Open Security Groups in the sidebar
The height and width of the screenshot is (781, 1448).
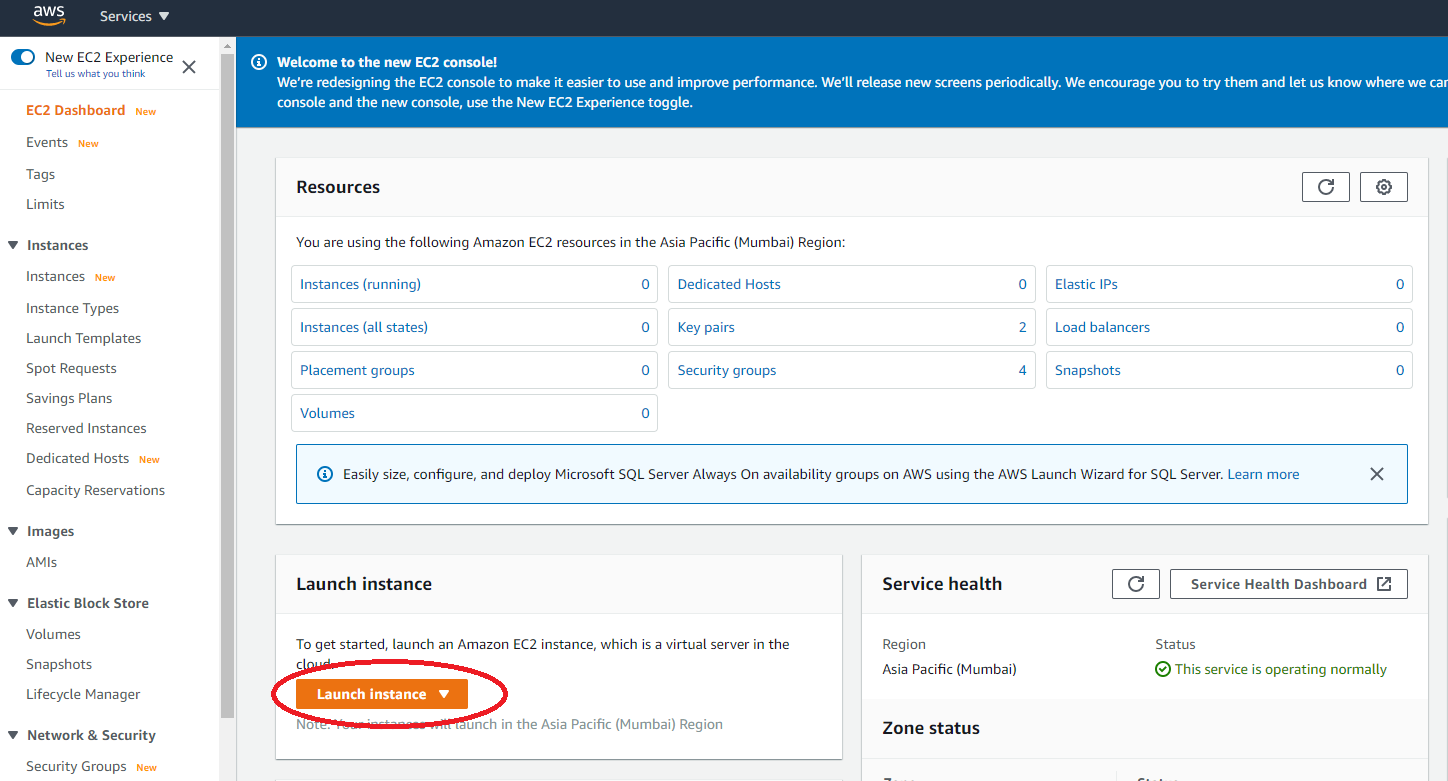(x=76, y=766)
